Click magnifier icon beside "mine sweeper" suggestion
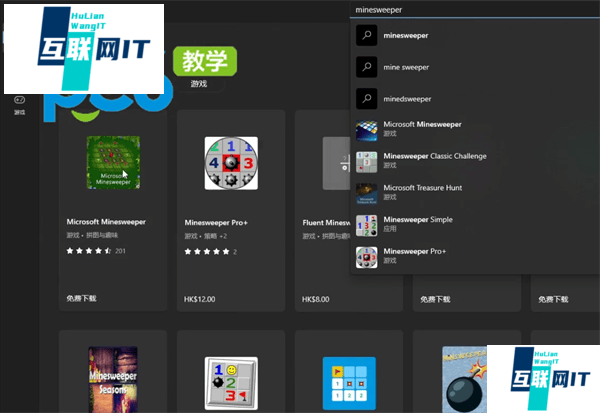Screen dimensions: 600x413 [x=367, y=67]
